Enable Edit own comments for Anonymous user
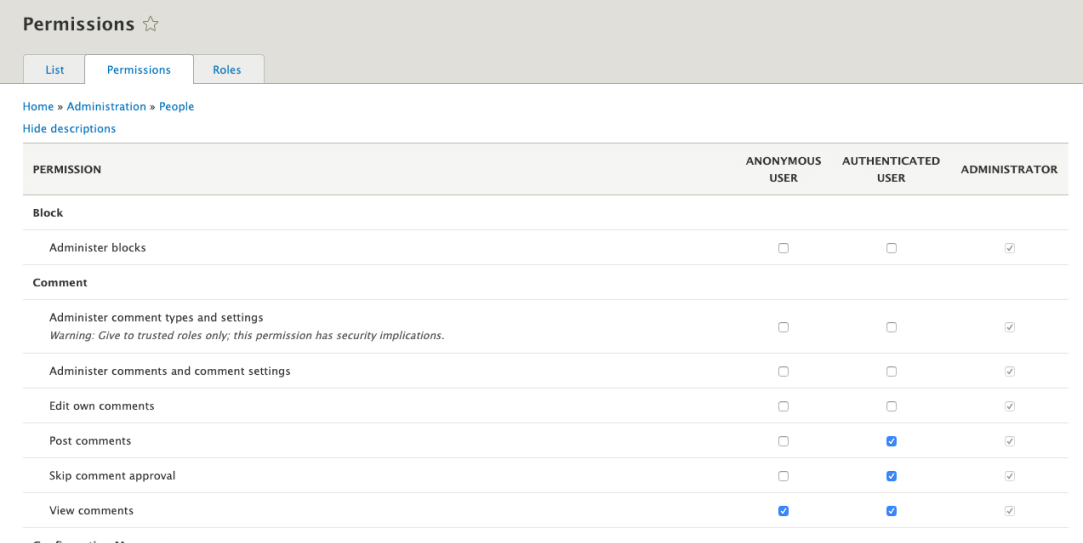The height and width of the screenshot is (543, 1083). [783, 406]
